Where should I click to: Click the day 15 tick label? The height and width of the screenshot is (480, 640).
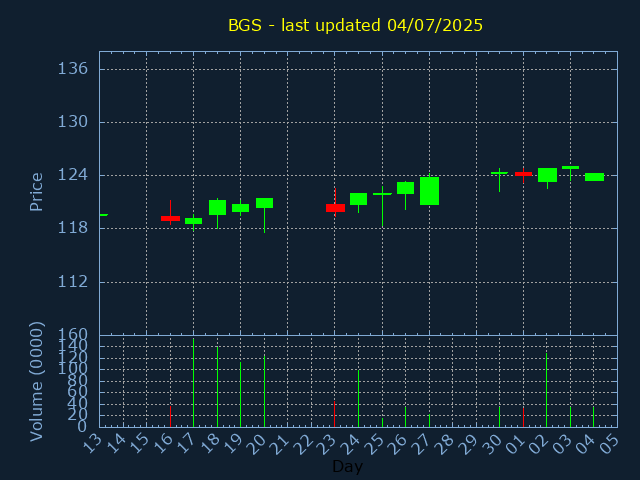[x=139, y=444]
